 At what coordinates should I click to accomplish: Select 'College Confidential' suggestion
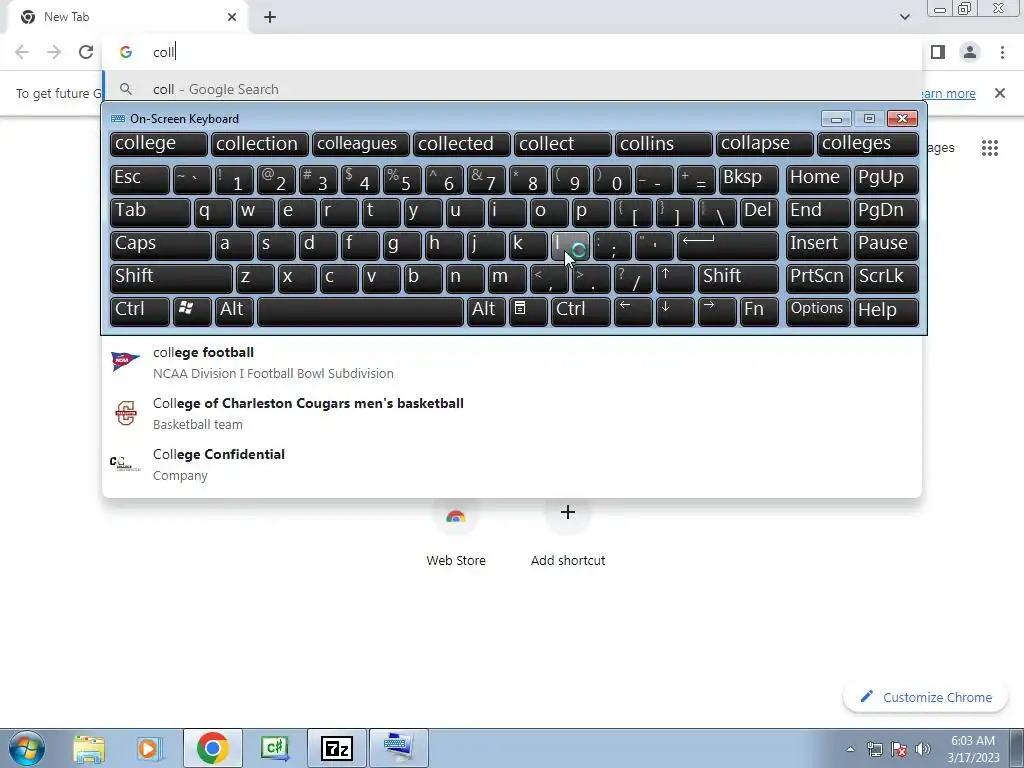[x=511, y=464]
